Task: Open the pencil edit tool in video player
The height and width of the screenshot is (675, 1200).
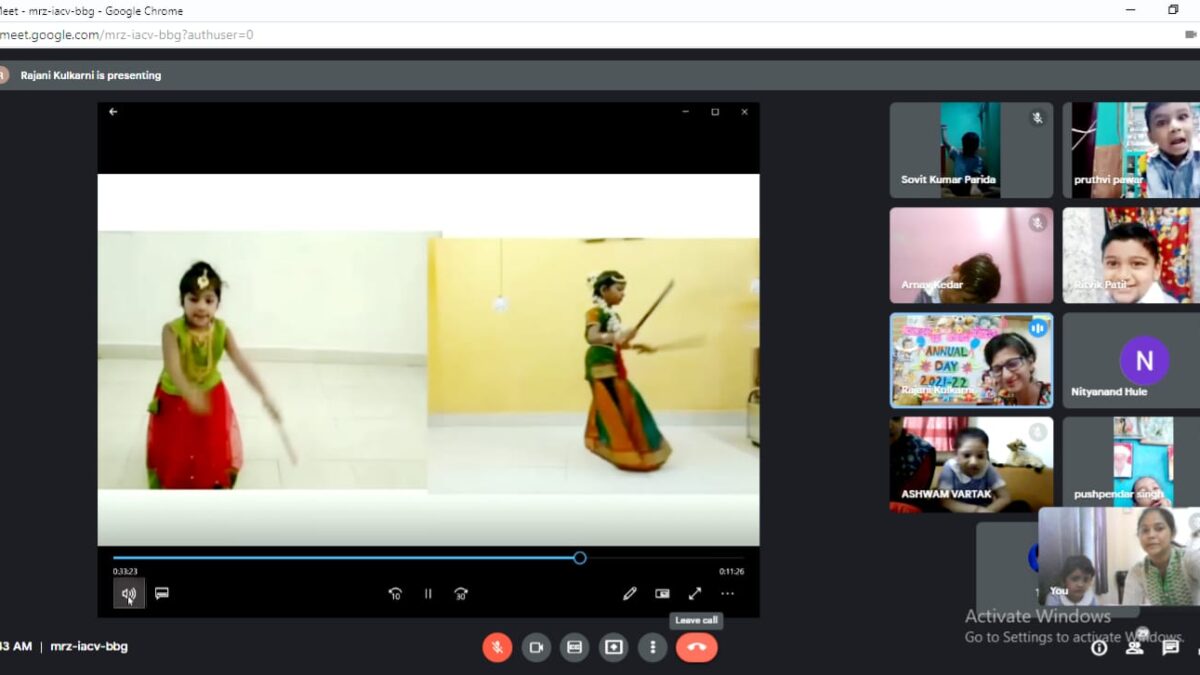Action: point(630,594)
